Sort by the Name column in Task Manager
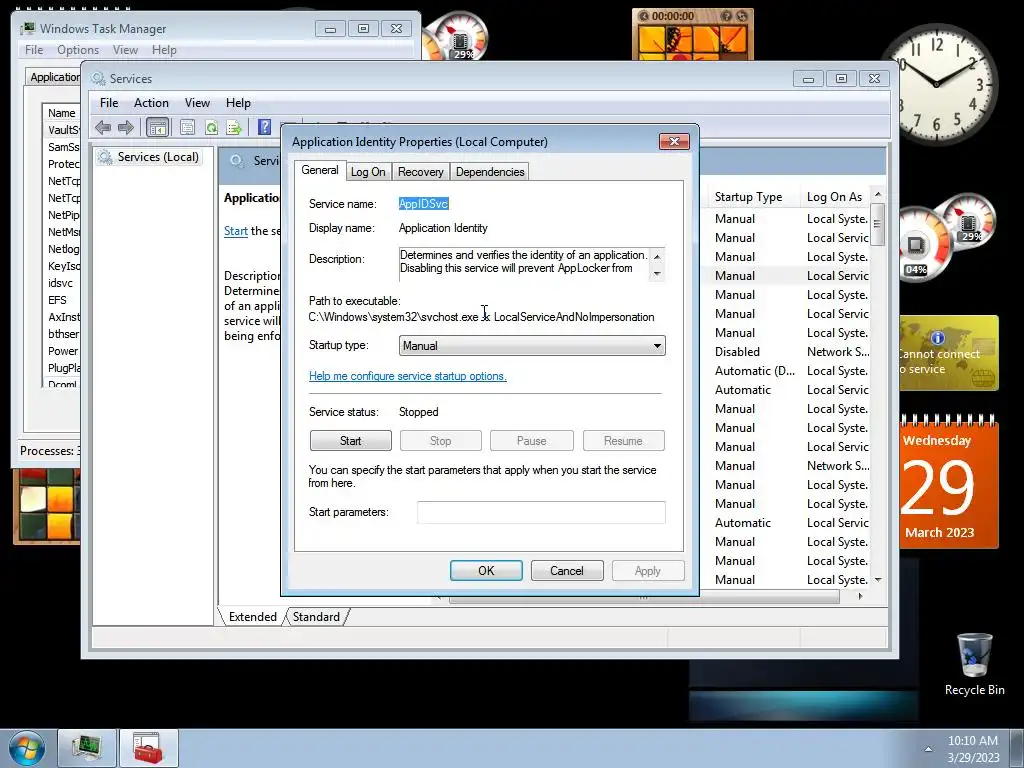This screenshot has width=1024, height=768. pos(61,113)
